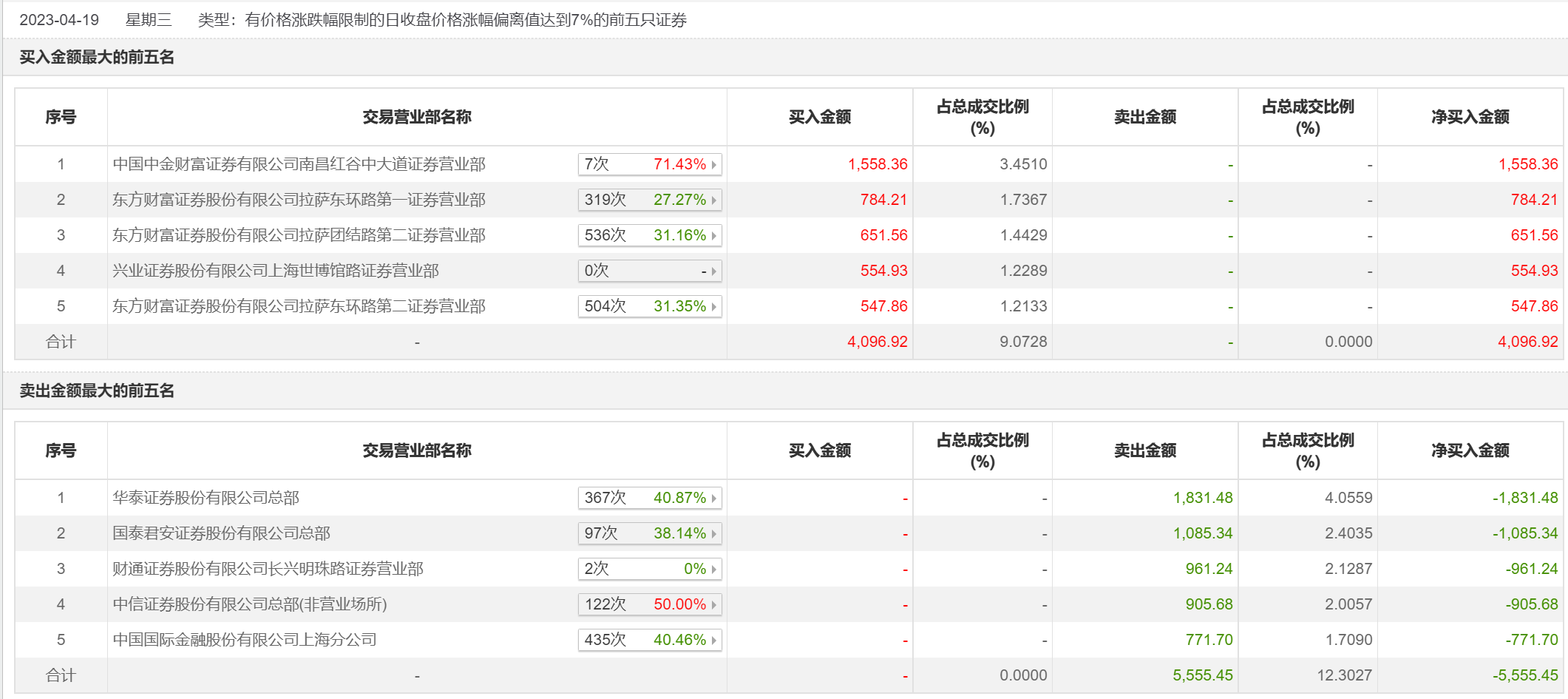Open 东方财富证券拉萨团结路第二证券营业部 link
This screenshot has width=1568, height=699.
(x=299, y=235)
